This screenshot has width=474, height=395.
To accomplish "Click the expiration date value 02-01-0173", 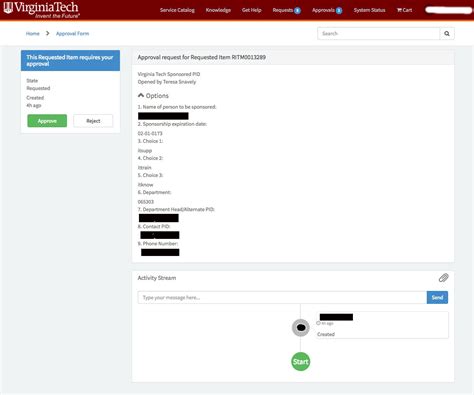I will (x=150, y=133).
